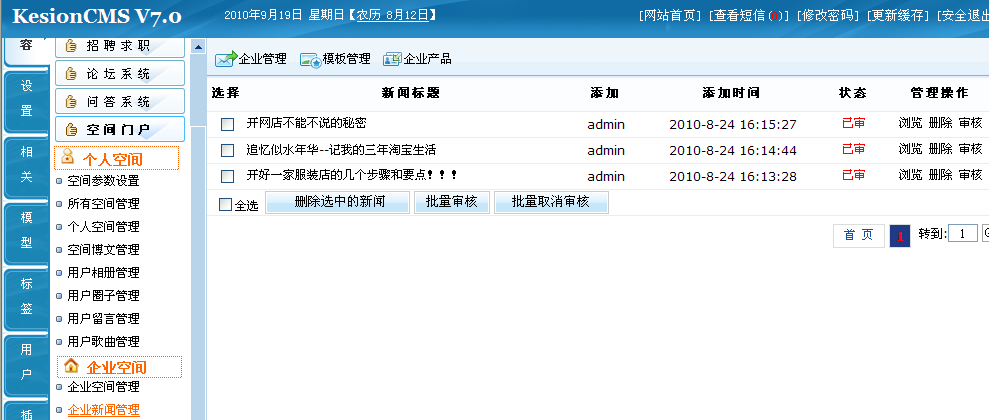The width and height of the screenshot is (989, 420).
Task: Click the 批量取消审核 button
Action: pyautogui.click(x=551, y=202)
